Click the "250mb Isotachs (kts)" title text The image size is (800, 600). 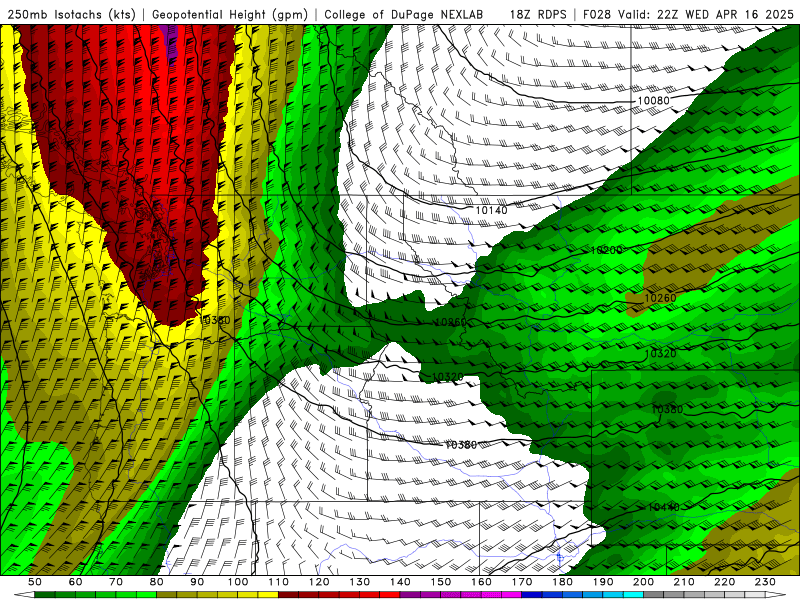pyautogui.click(x=72, y=15)
